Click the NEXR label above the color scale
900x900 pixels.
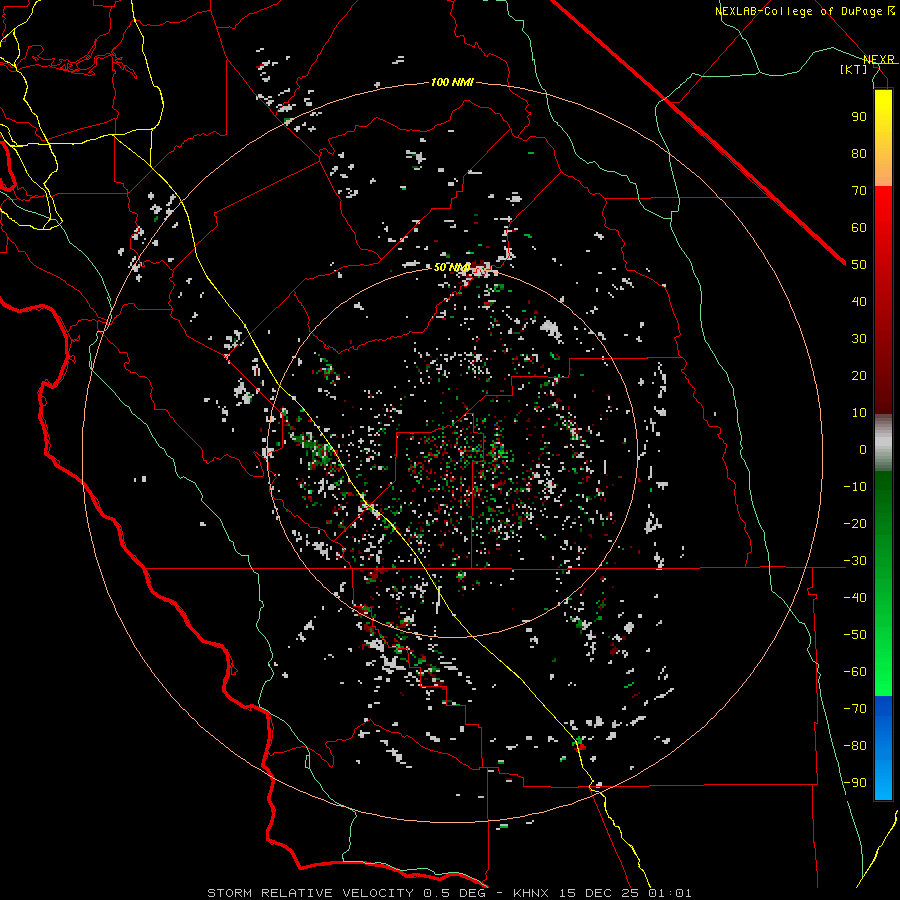(x=879, y=59)
